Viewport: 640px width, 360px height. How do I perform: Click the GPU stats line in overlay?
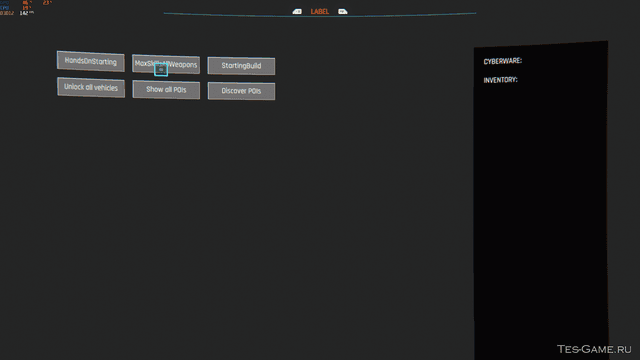tap(16, 2)
